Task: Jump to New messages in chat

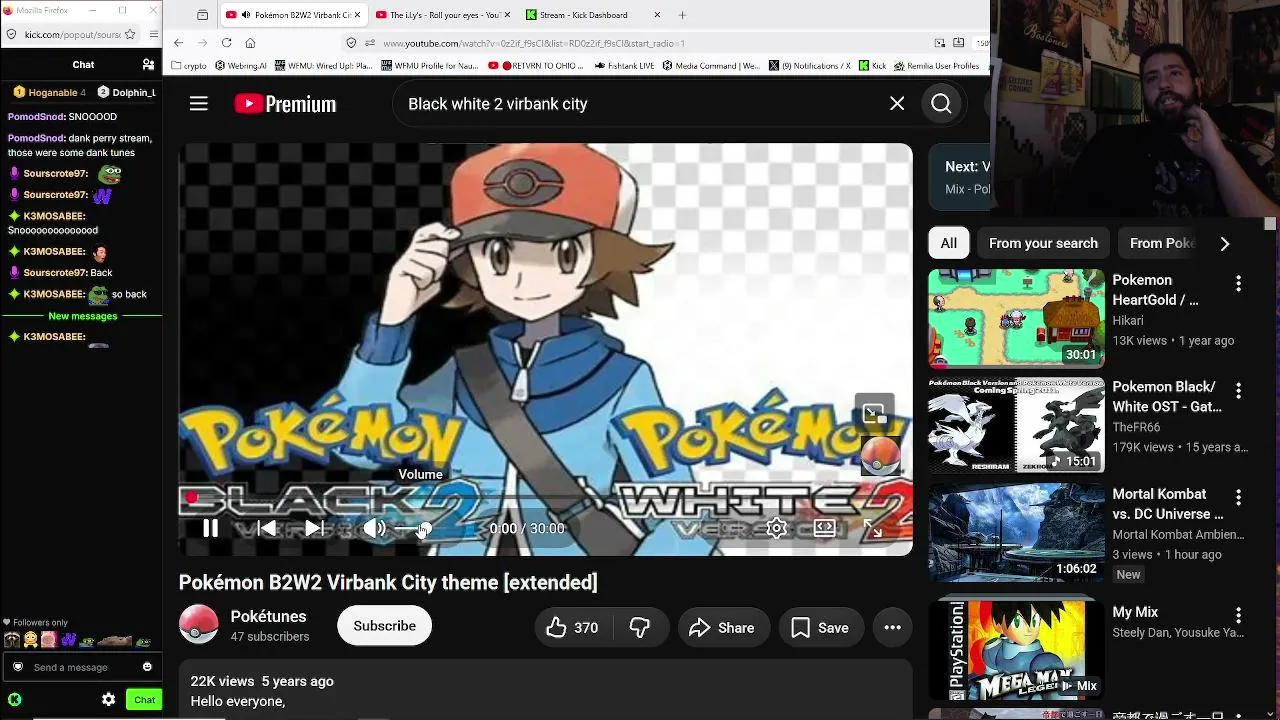Action: click(x=83, y=316)
